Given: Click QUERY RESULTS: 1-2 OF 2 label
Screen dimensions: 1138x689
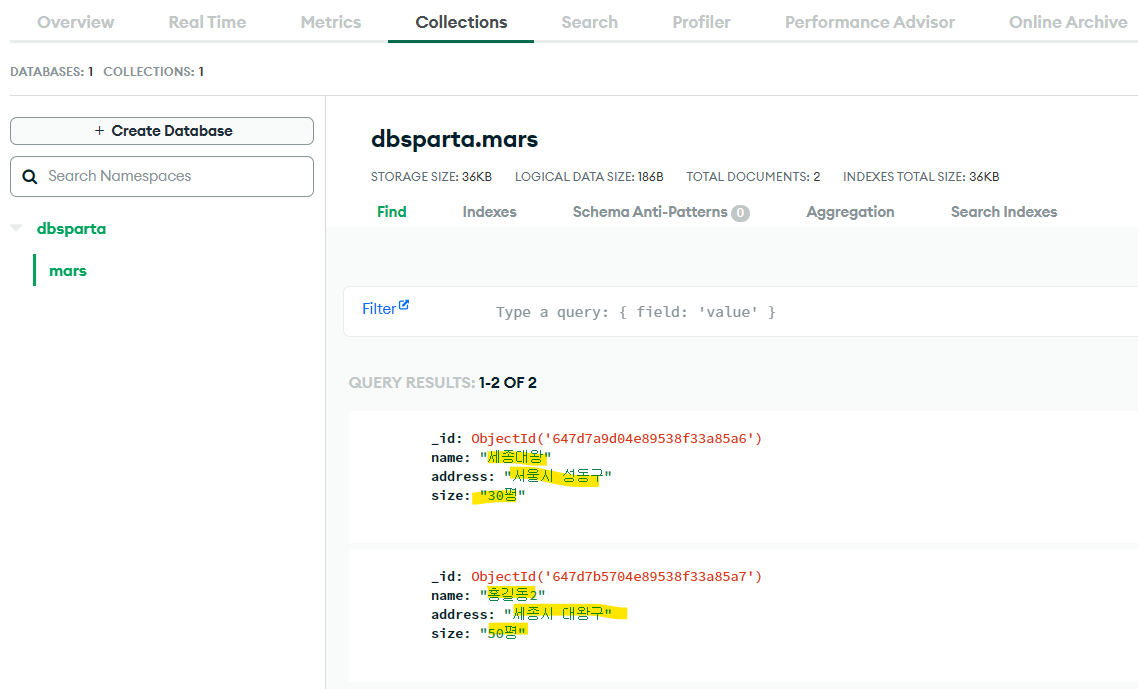Looking at the screenshot, I should [443, 383].
